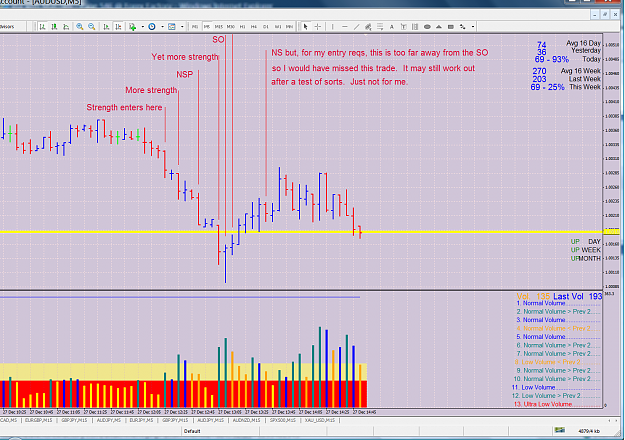Select the H1 timeframe

point(242,27)
